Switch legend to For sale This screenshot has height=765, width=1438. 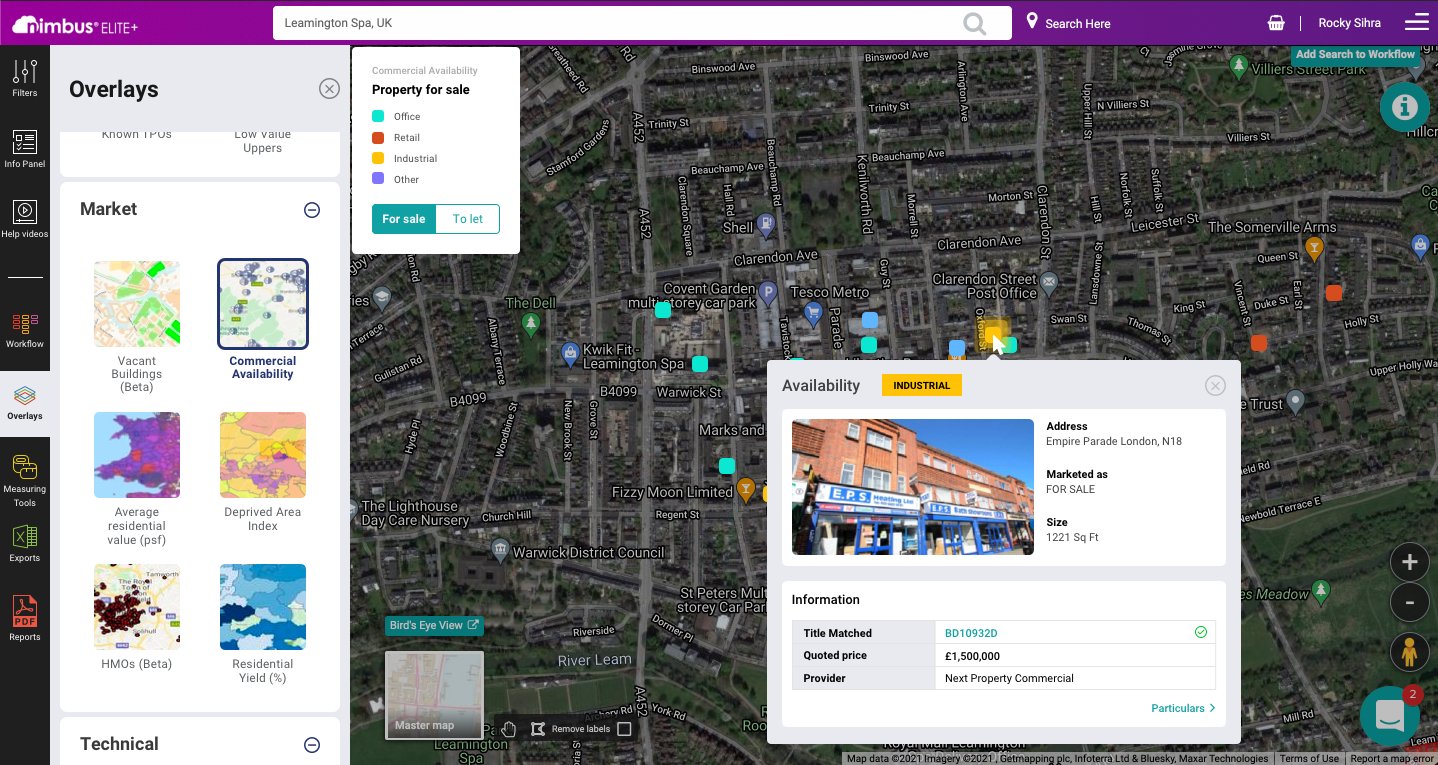pyautogui.click(x=404, y=219)
